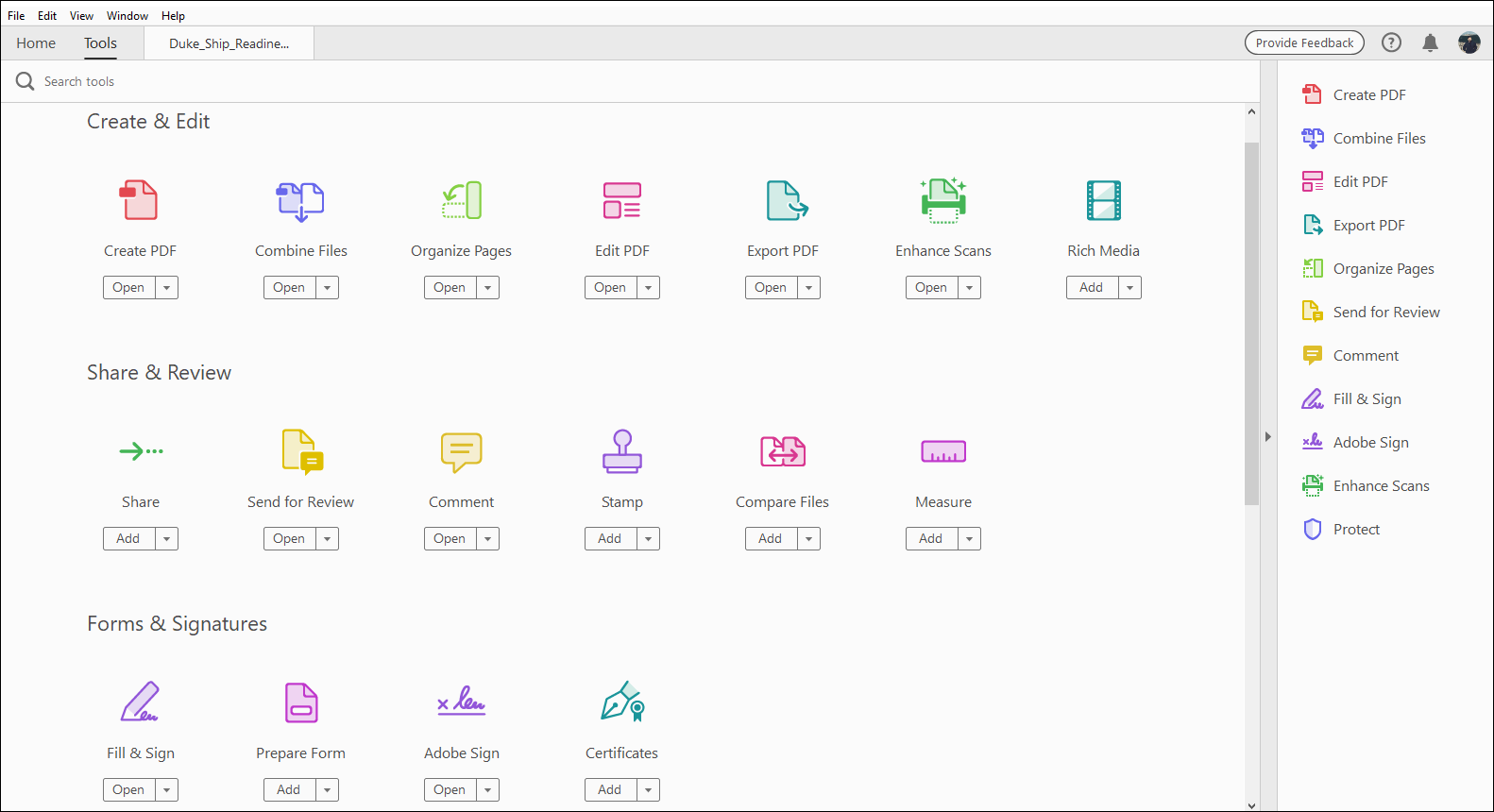The height and width of the screenshot is (812, 1494).
Task: Click the scrollbar up arrow
Action: [1251, 111]
